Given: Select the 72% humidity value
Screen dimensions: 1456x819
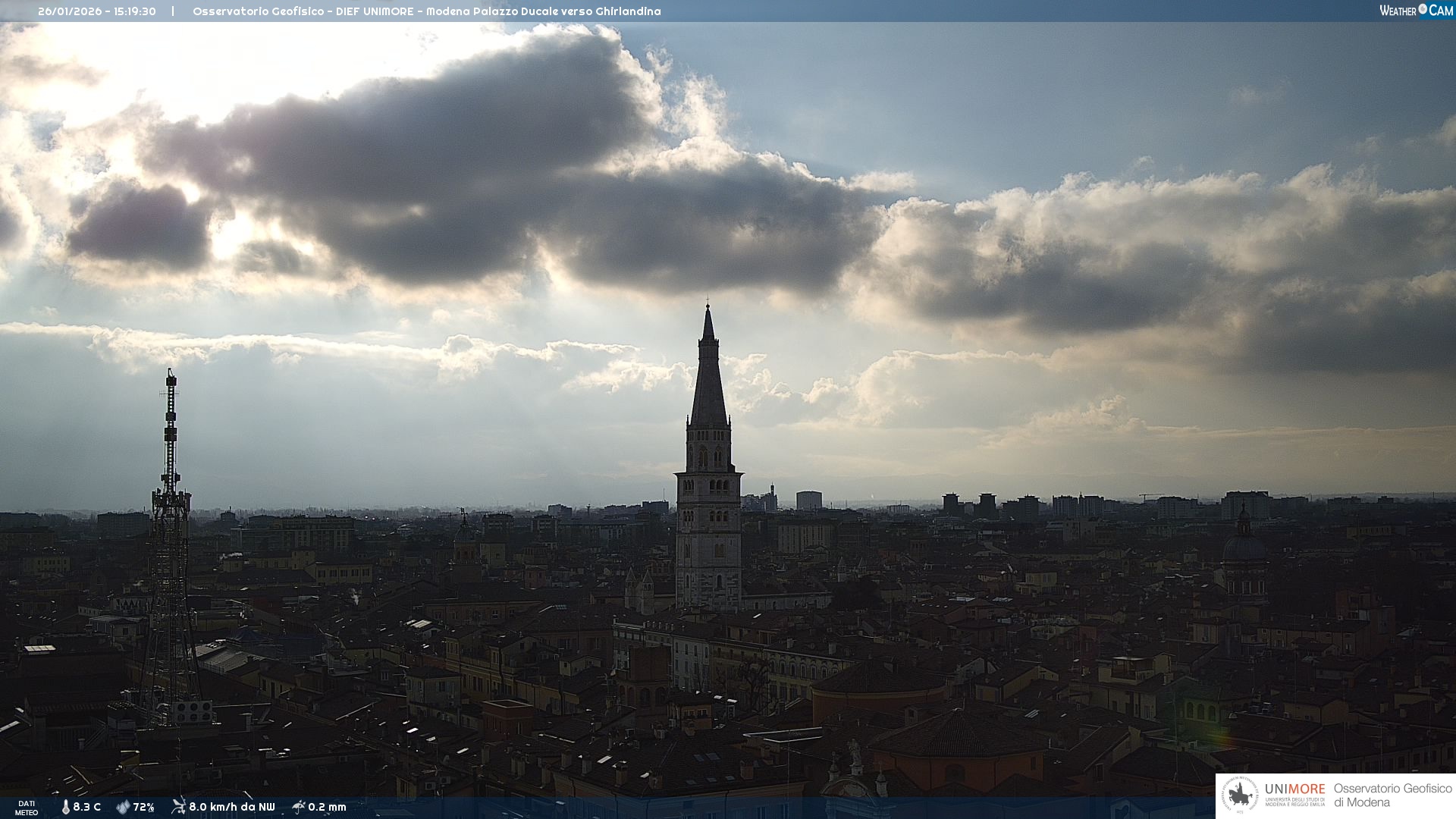Looking at the screenshot, I should pos(144,808).
